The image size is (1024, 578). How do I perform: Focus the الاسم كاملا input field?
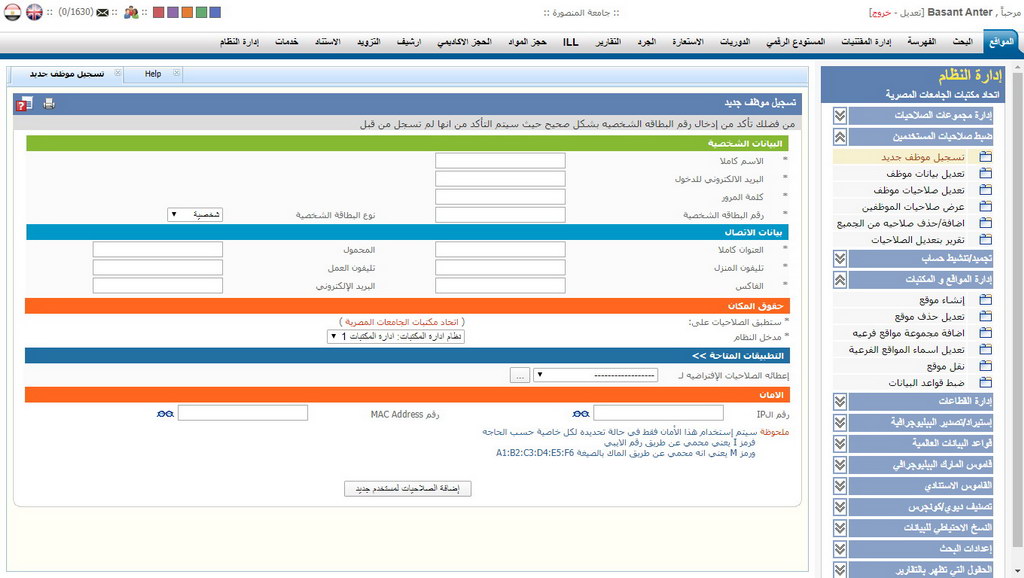click(500, 161)
